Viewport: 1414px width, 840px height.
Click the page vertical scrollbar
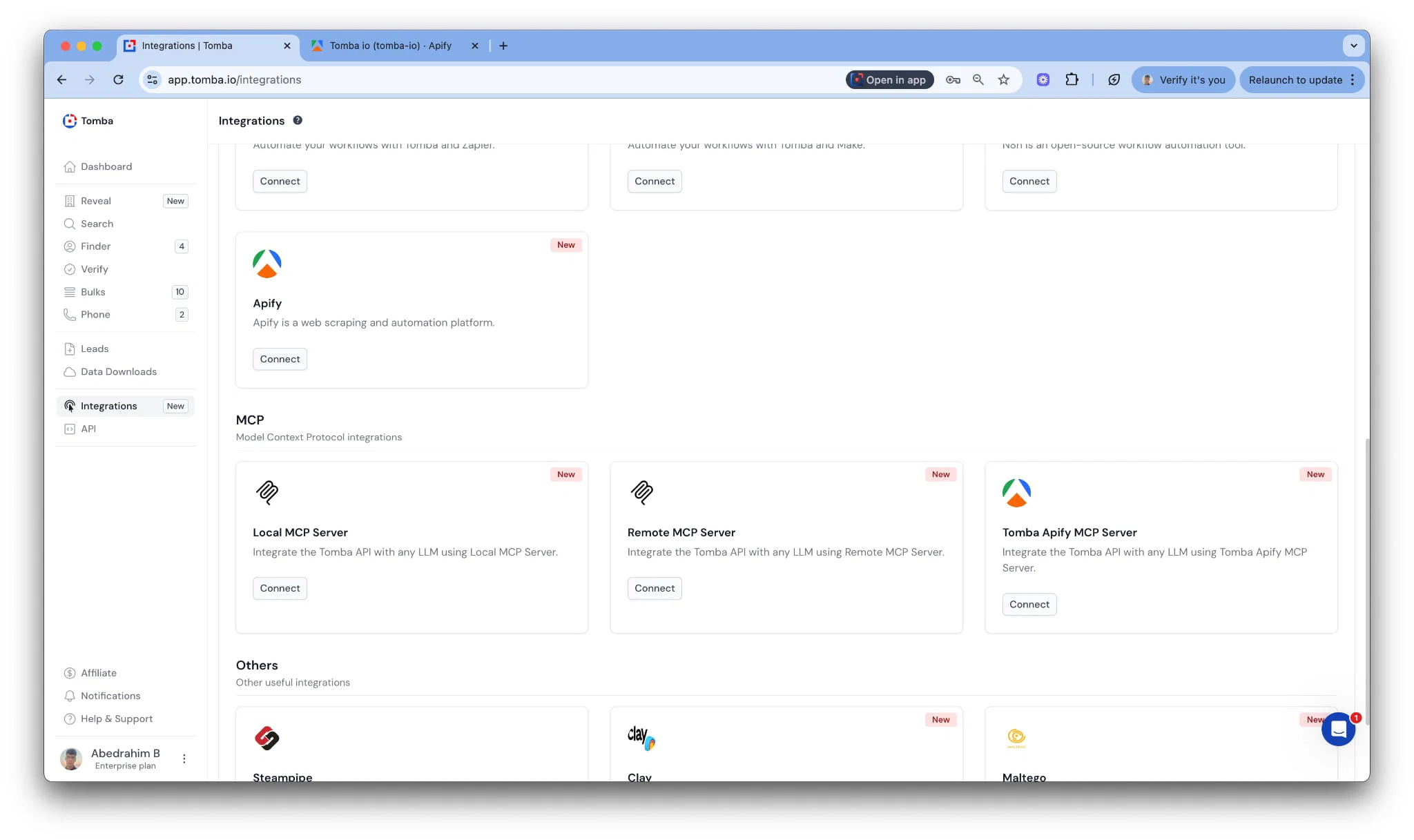pos(1366,581)
